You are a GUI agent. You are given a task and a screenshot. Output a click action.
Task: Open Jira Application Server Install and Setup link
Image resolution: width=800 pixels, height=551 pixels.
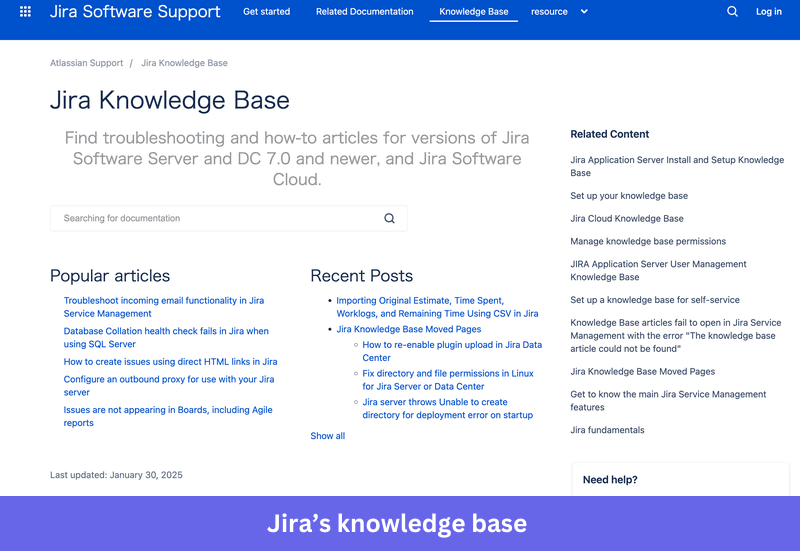677,166
